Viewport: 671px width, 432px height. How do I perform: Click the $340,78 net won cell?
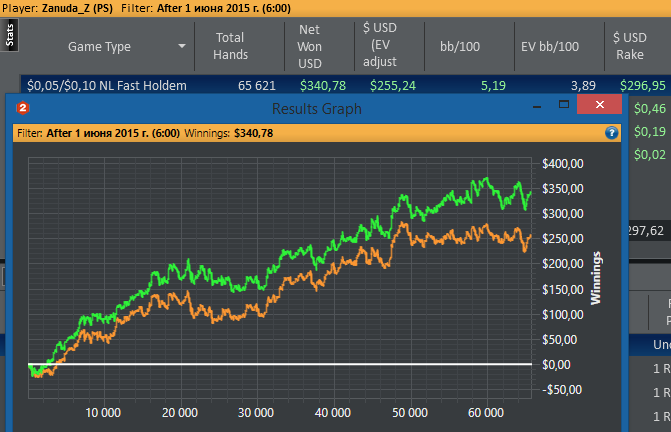[323, 86]
